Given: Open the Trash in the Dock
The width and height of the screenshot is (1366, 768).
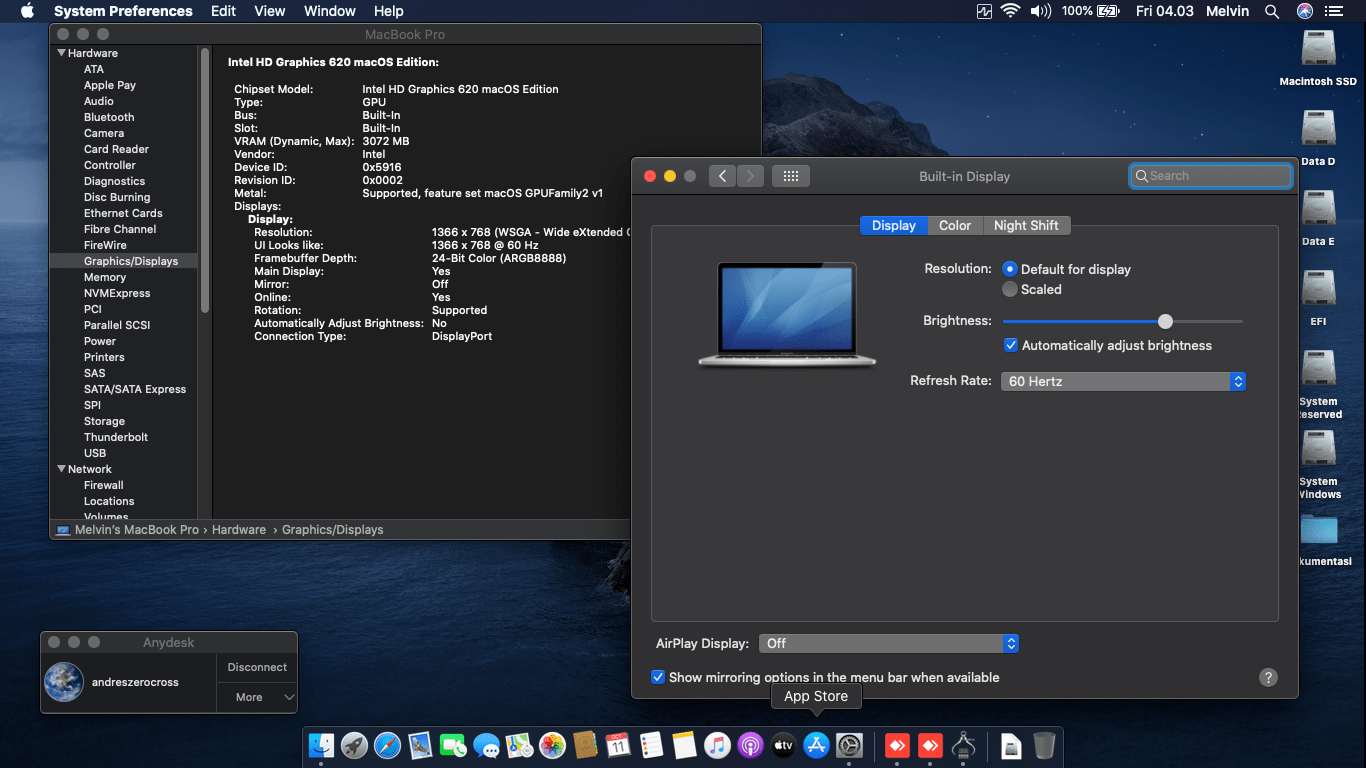Looking at the screenshot, I should point(1044,745).
